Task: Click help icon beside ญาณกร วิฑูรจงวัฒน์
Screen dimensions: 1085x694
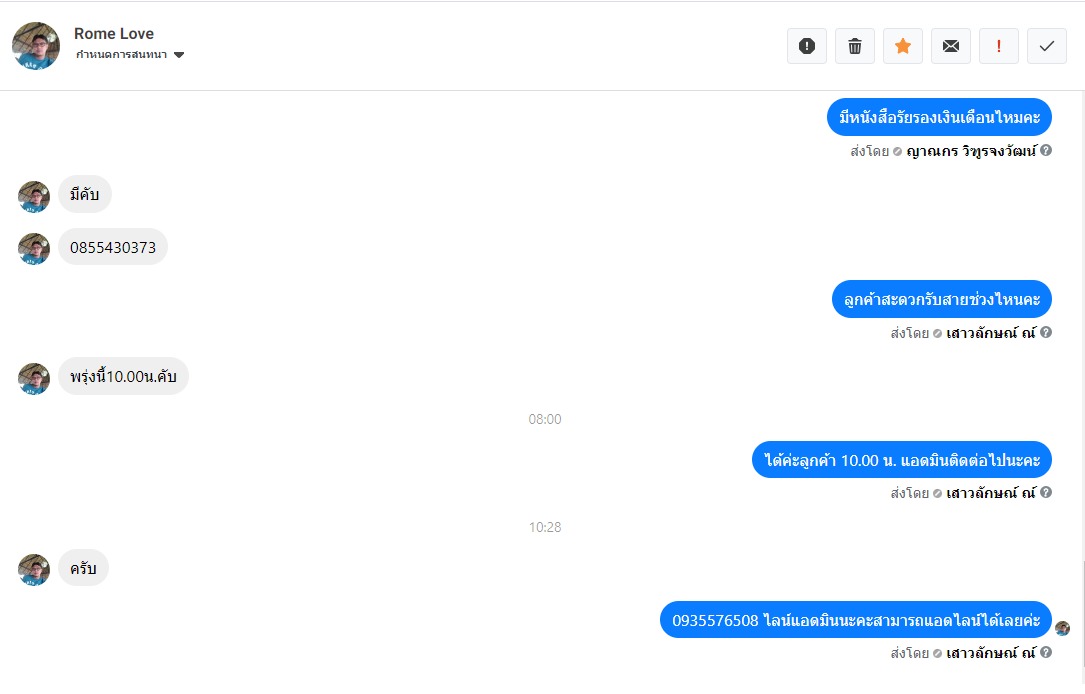Action: pyautogui.click(x=1046, y=150)
